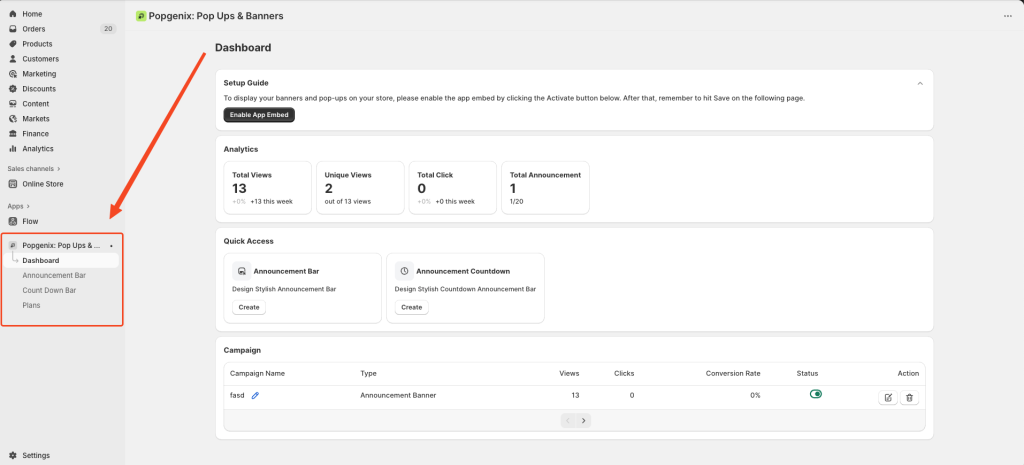
Task: Expand the Sales channels chevron
Action: (x=59, y=168)
